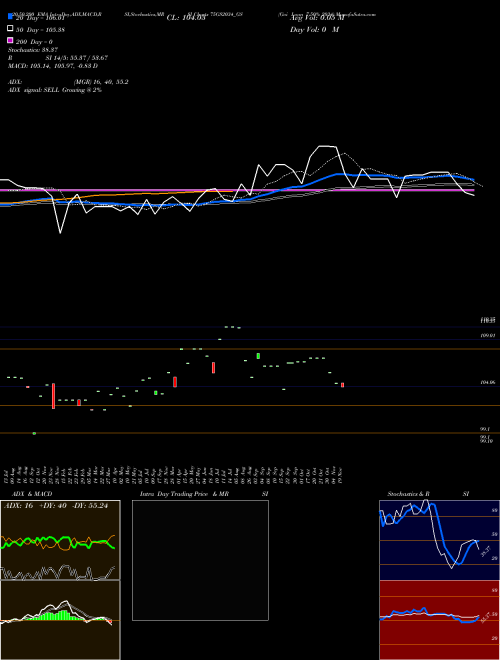500x660 pixels.
Task: Click the white 50 Day legend swatch
Action: 10,29
